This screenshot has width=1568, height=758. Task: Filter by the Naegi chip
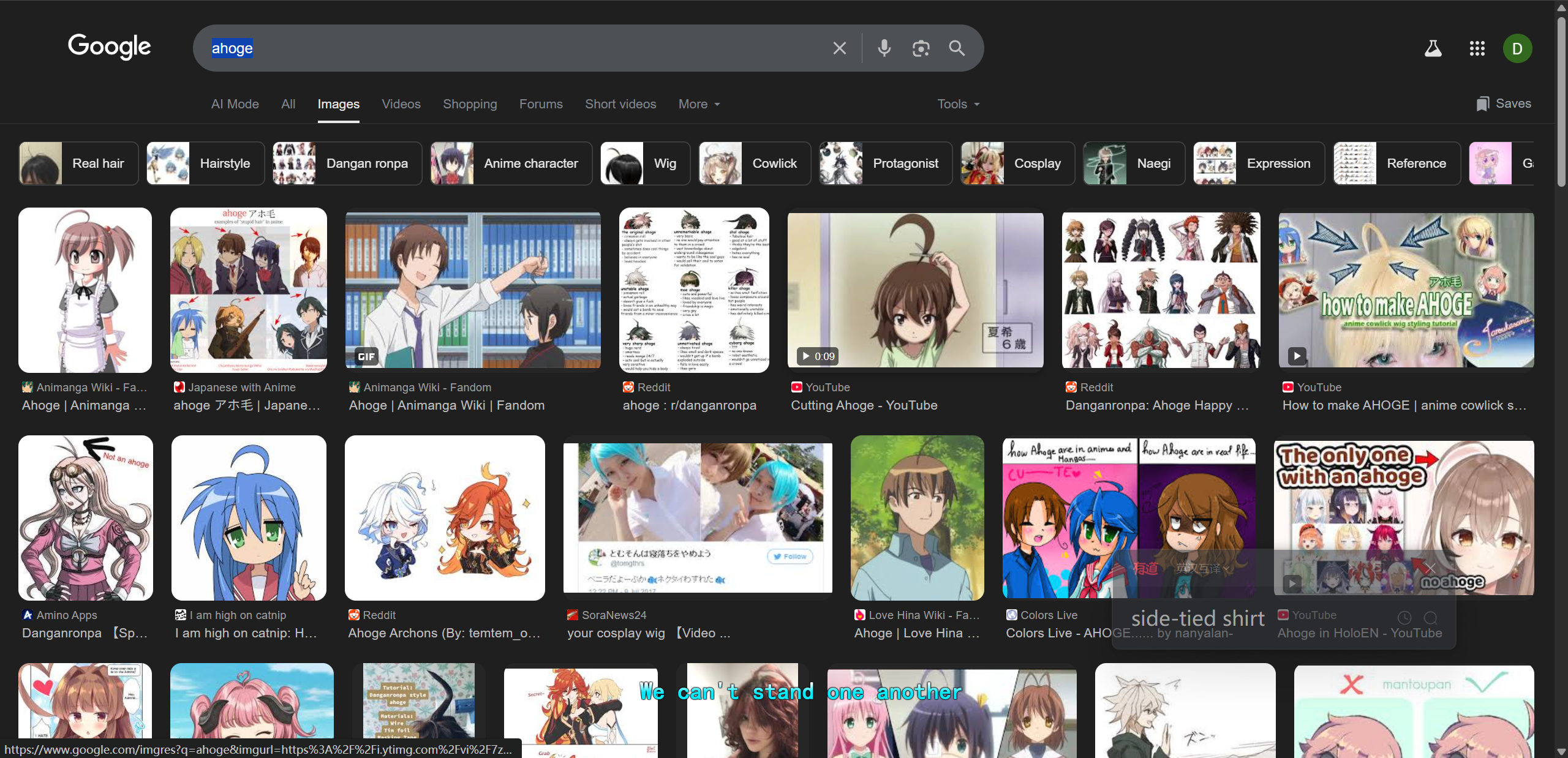(x=1134, y=163)
